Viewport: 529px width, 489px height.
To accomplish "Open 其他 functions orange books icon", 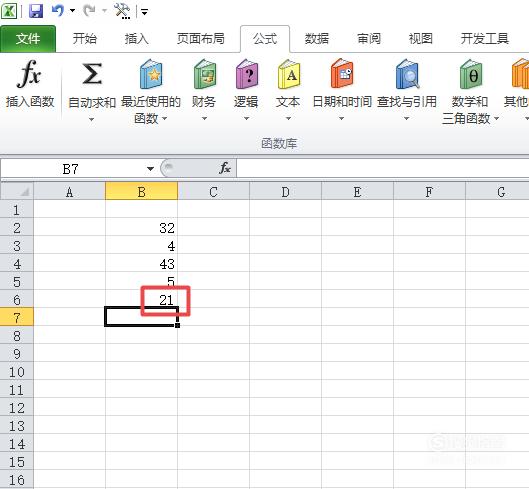I will [x=520, y=74].
